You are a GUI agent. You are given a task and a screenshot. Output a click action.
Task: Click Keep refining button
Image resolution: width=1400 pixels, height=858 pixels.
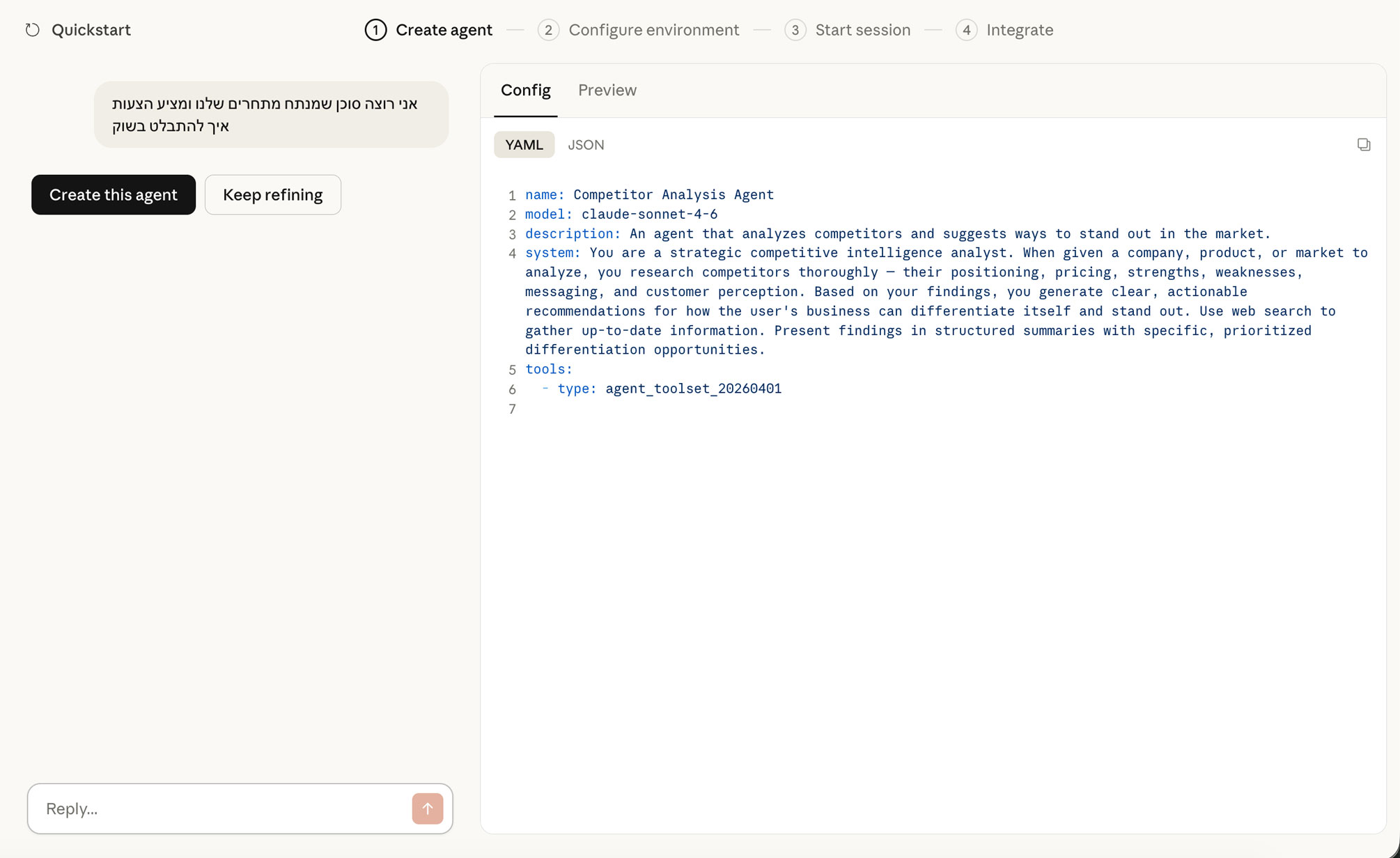click(272, 195)
